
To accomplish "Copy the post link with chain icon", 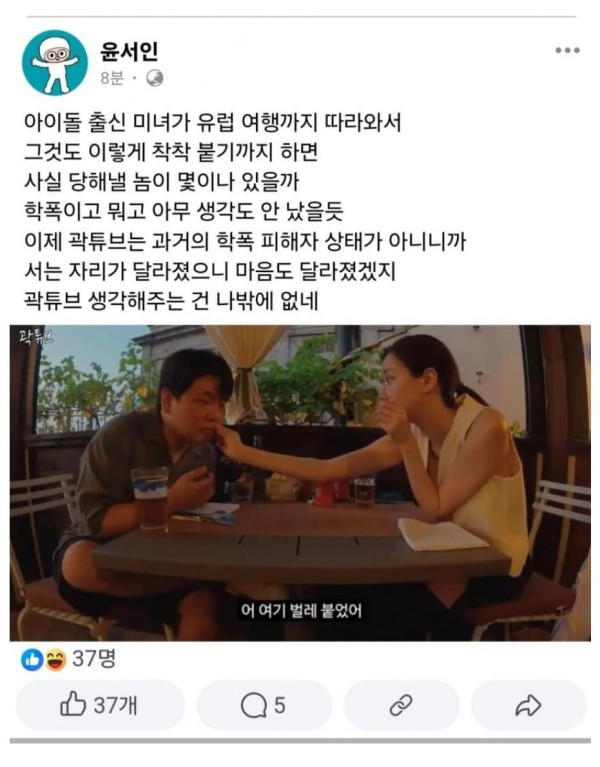I will [x=401, y=705].
